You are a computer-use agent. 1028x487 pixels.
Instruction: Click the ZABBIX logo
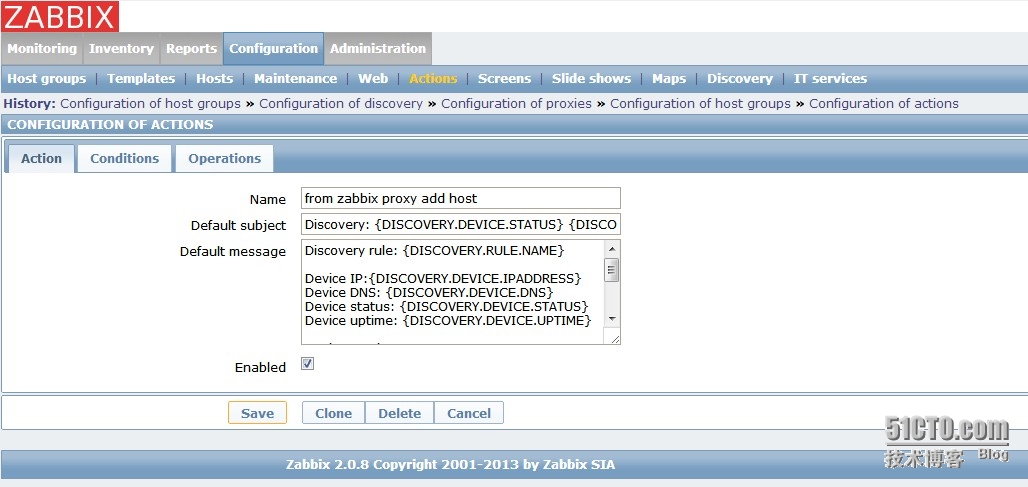point(60,16)
